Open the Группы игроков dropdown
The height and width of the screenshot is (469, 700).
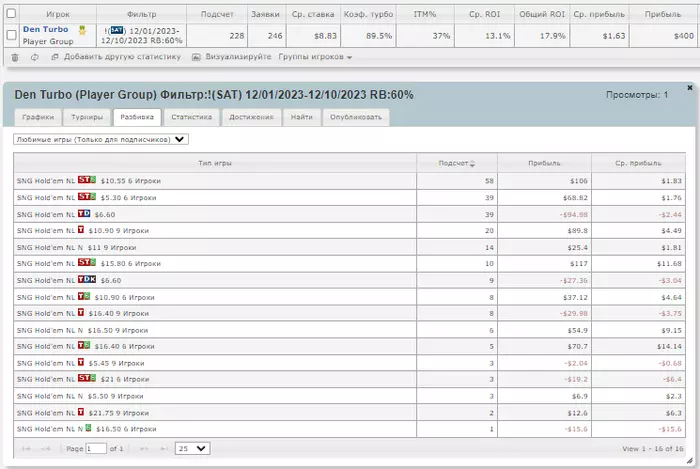(315, 57)
